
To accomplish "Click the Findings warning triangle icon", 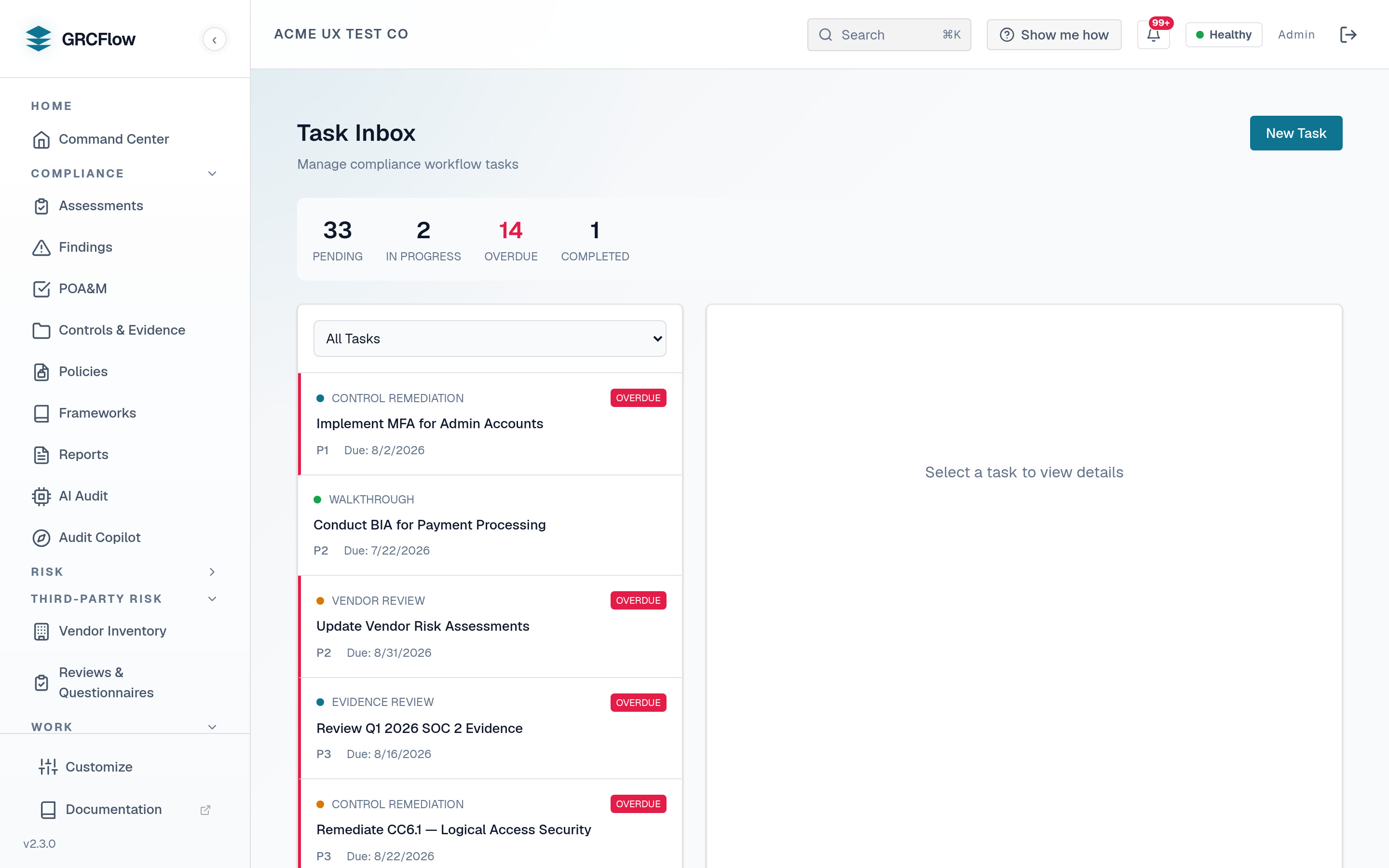I will tap(41, 247).
